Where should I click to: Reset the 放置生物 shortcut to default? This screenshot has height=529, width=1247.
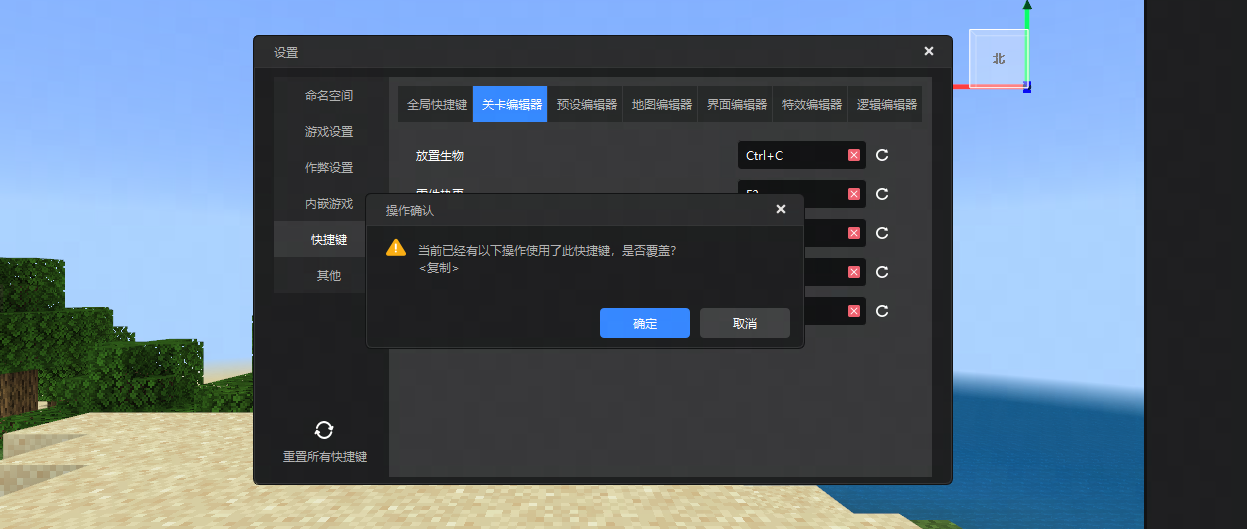(882, 155)
